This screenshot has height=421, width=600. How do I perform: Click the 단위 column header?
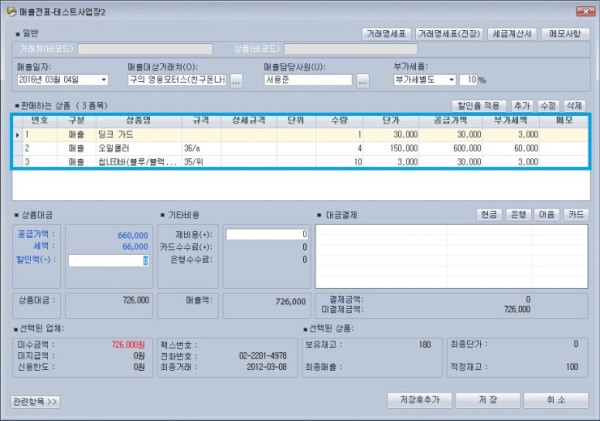click(x=296, y=121)
